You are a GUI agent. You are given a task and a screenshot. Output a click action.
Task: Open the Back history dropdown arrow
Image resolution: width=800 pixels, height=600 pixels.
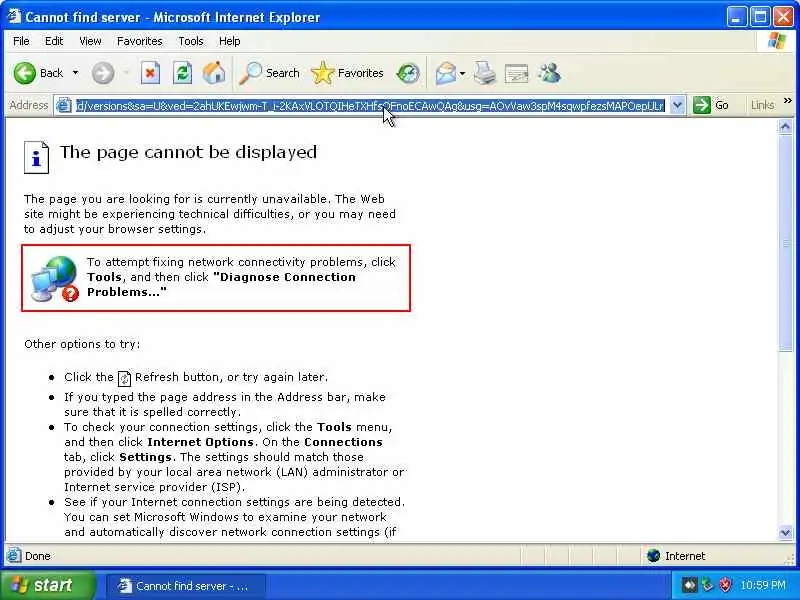point(76,73)
